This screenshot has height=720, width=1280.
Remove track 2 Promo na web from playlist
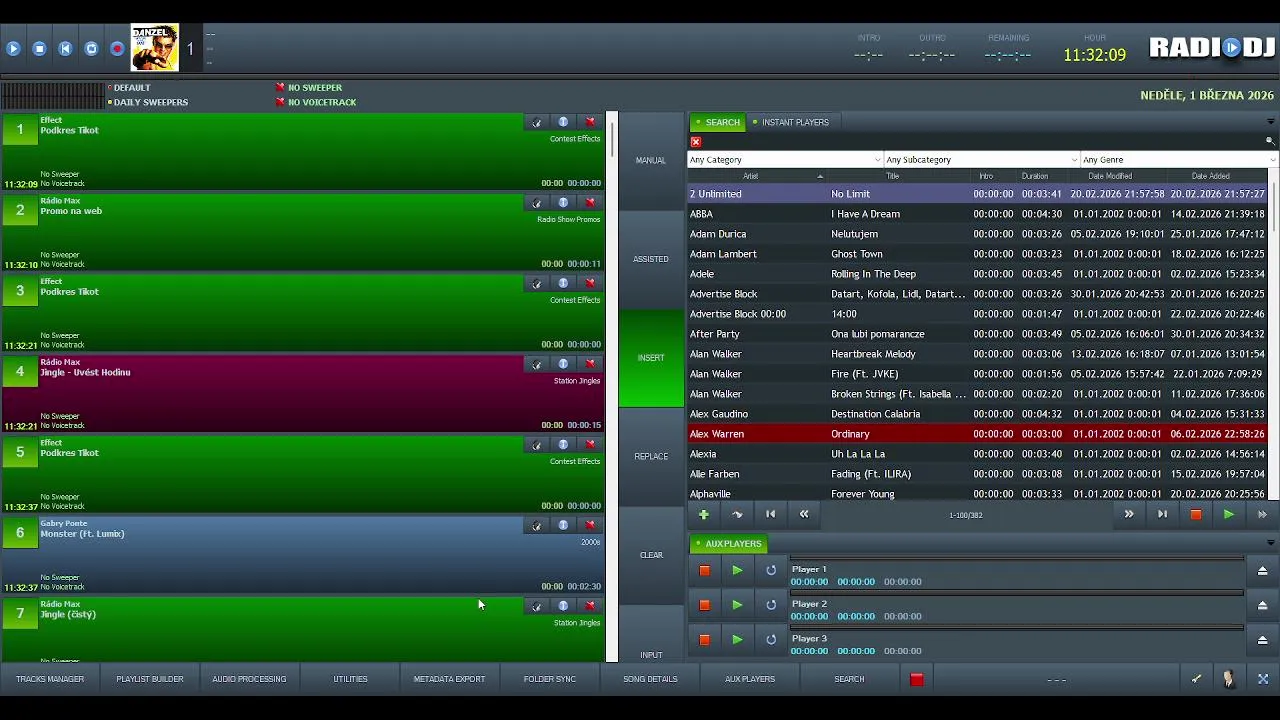point(590,203)
